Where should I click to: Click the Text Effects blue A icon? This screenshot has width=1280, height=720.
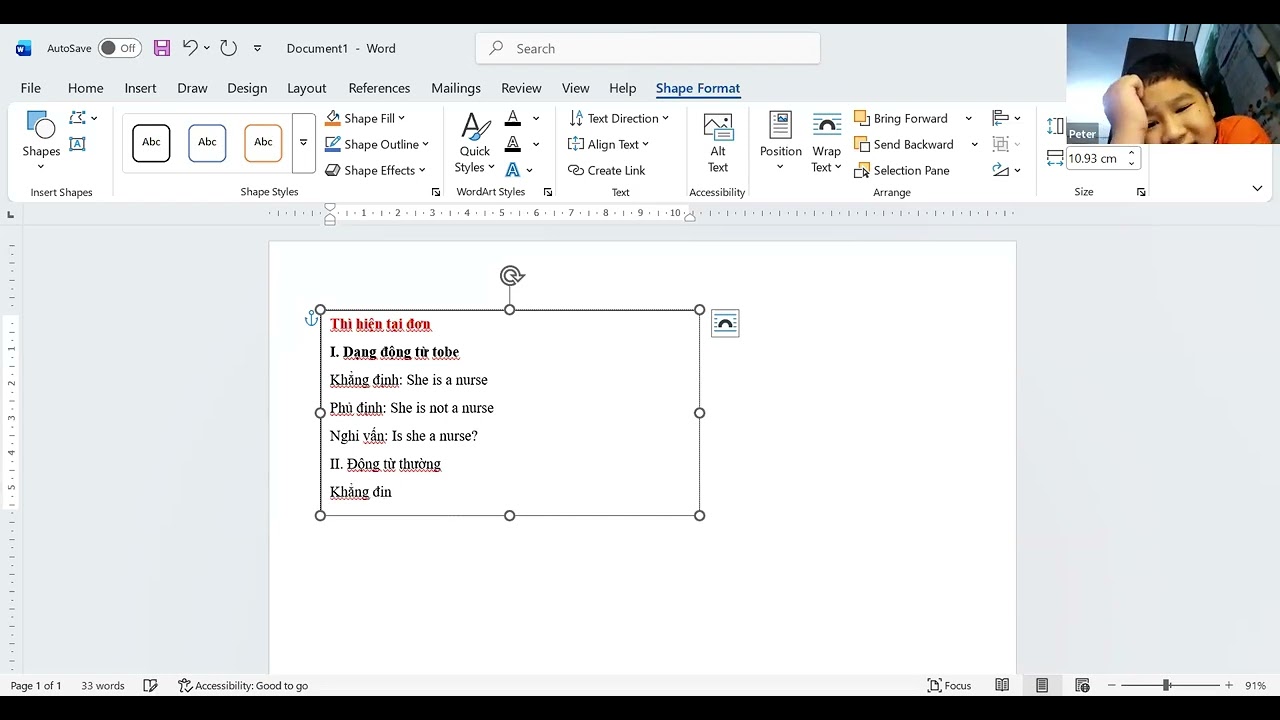tap(513, 170)
